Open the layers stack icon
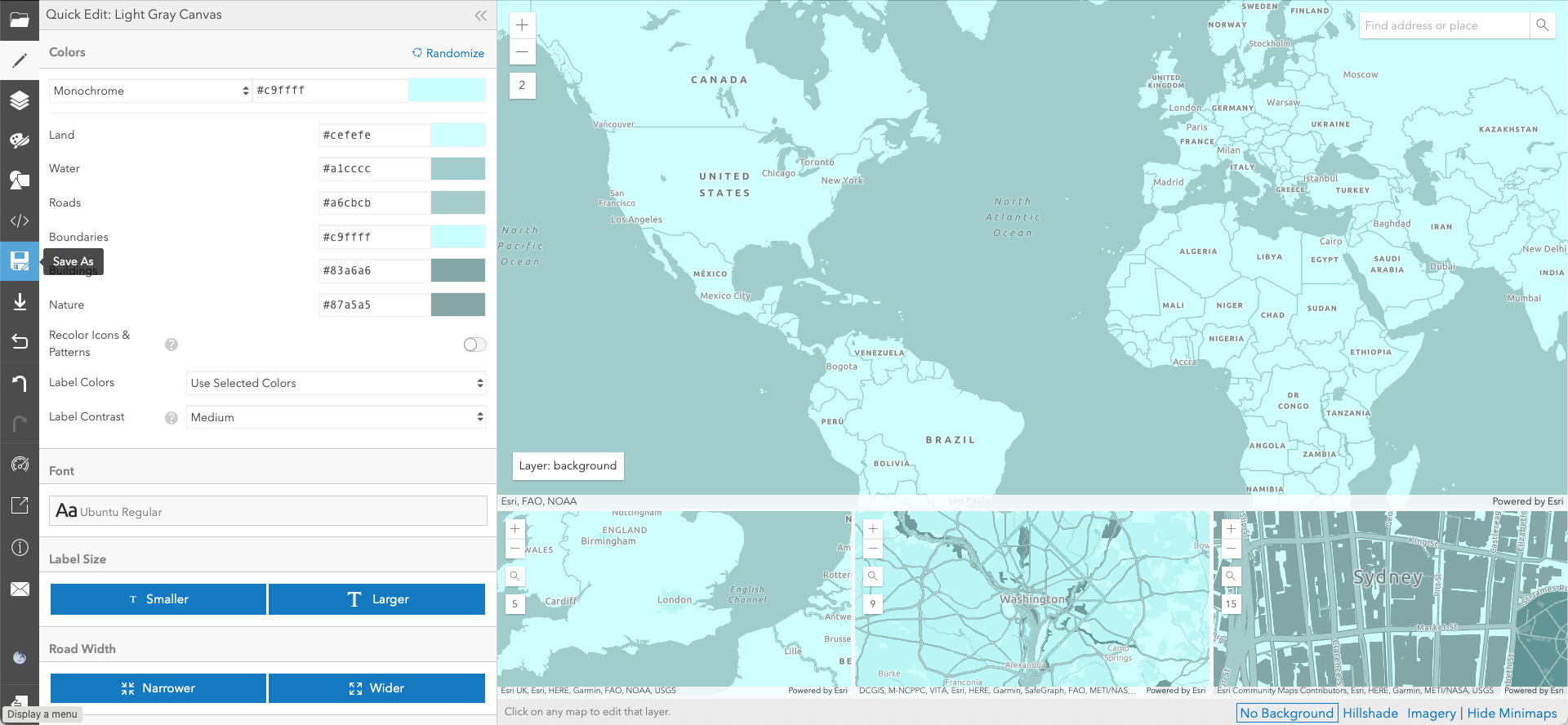Viewport: 1568px width, 725px height. [x=20, y=100]
